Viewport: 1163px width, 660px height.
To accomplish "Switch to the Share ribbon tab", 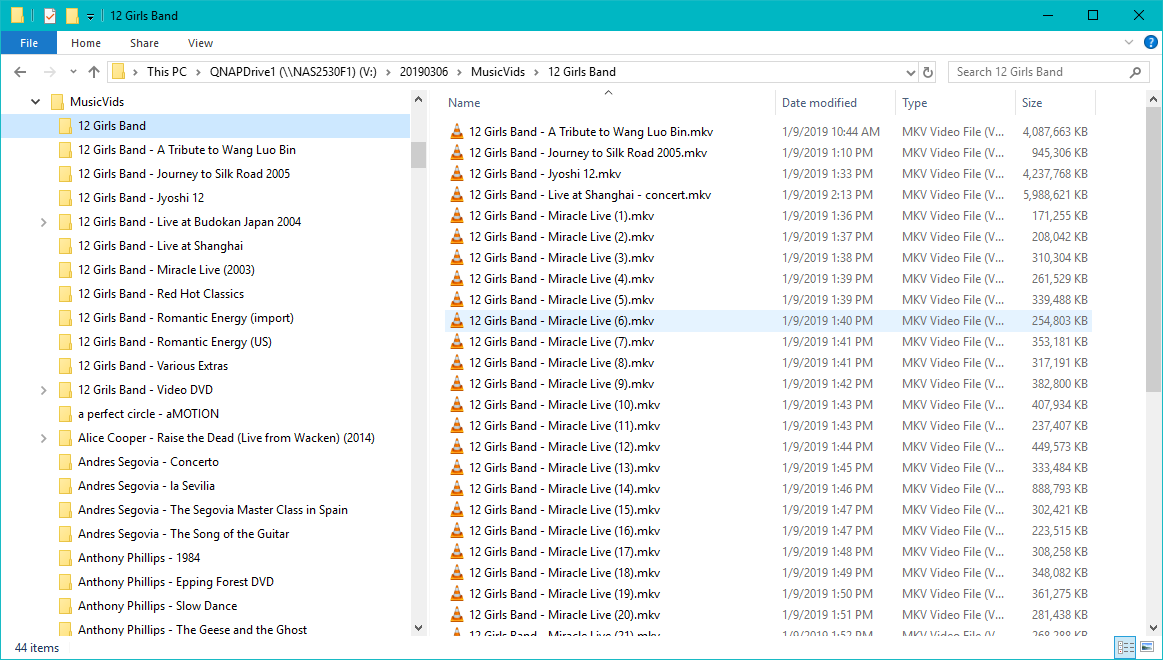I will 144,43.
